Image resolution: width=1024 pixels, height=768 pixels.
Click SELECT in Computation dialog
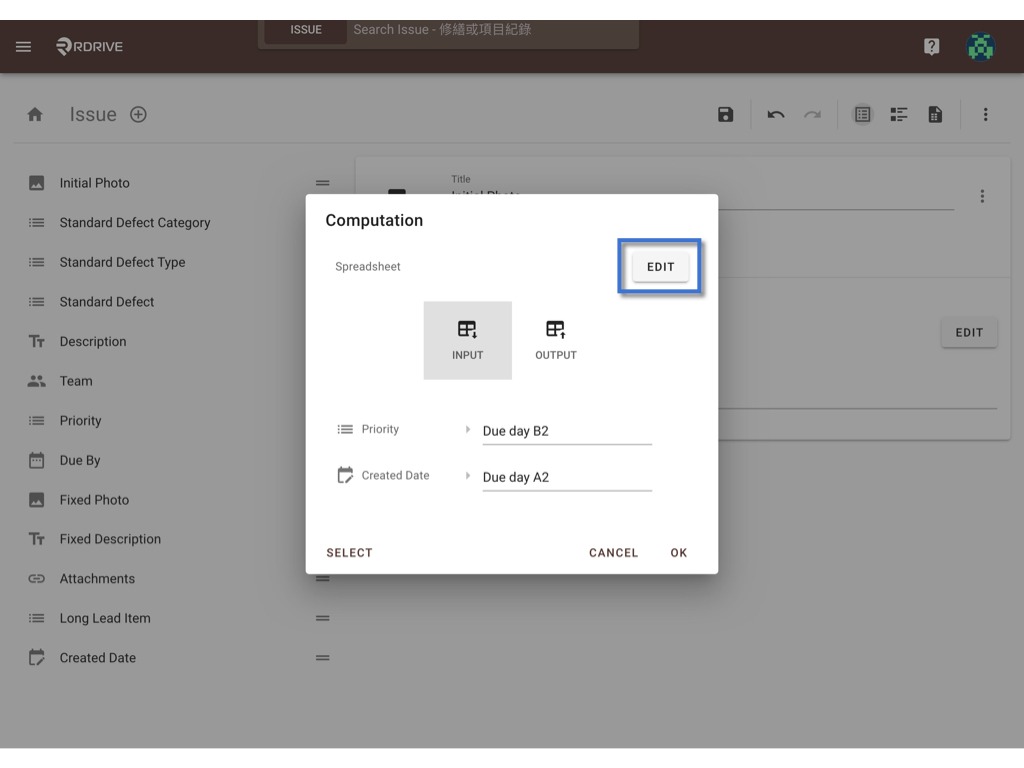click(x=349, y=552)
